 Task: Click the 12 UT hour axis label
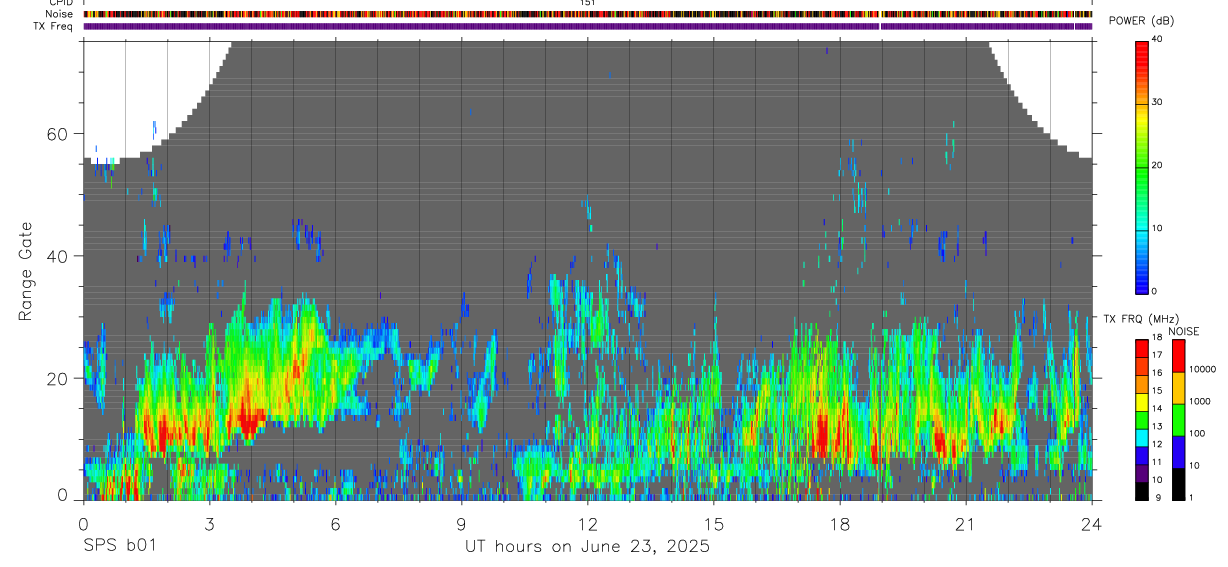[587, 524]
